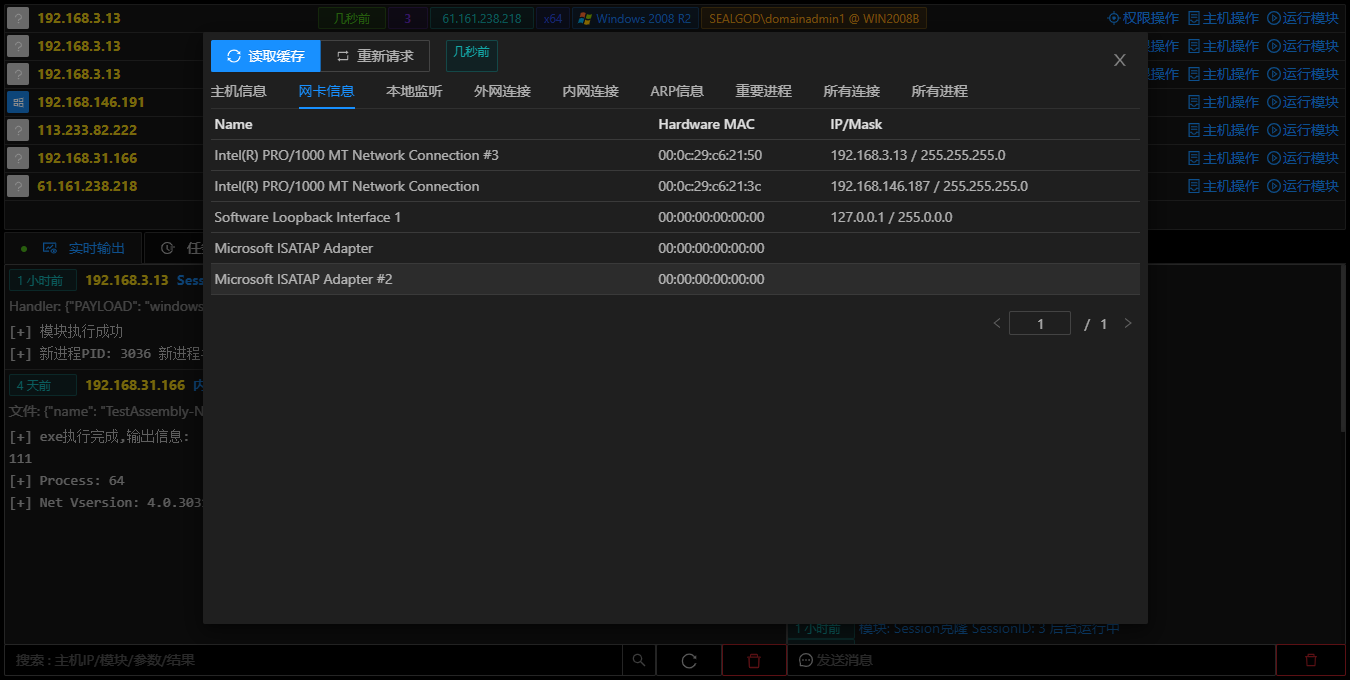Go to the previous page of the table
The image size is (1350, 680).
coord(996,324)
